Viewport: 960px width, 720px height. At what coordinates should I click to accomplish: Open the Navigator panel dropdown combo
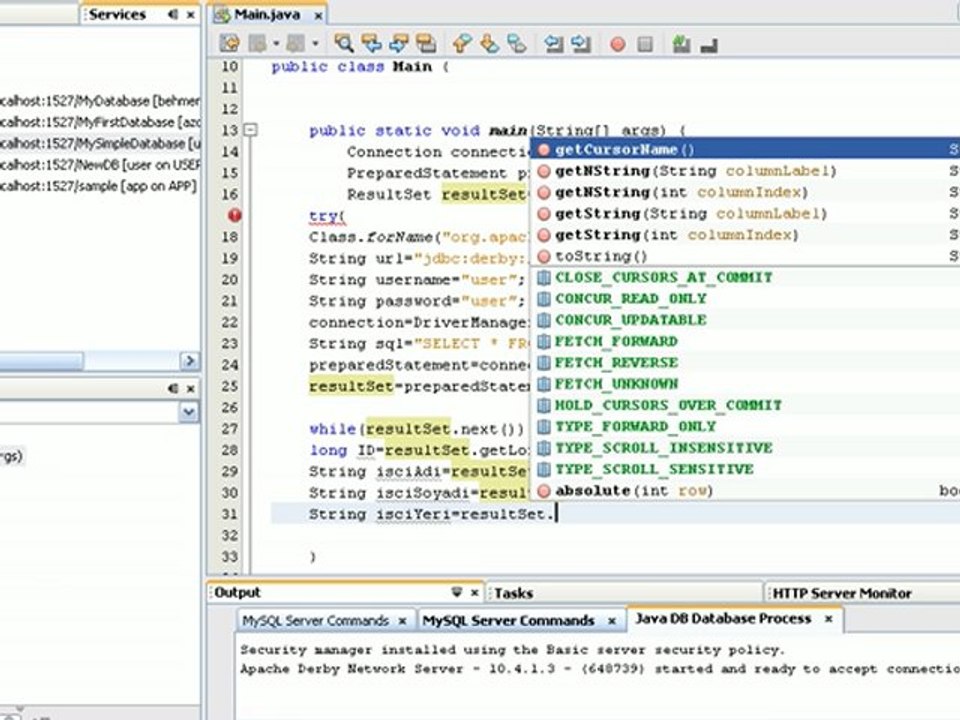(189, 413)
